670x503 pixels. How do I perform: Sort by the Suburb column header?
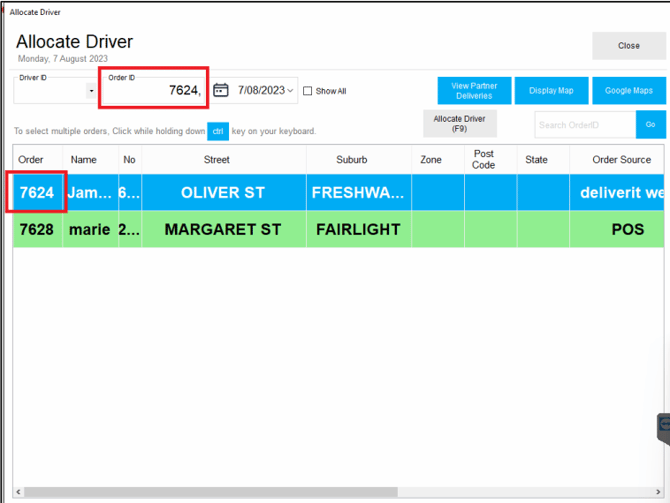pos(351,160)
